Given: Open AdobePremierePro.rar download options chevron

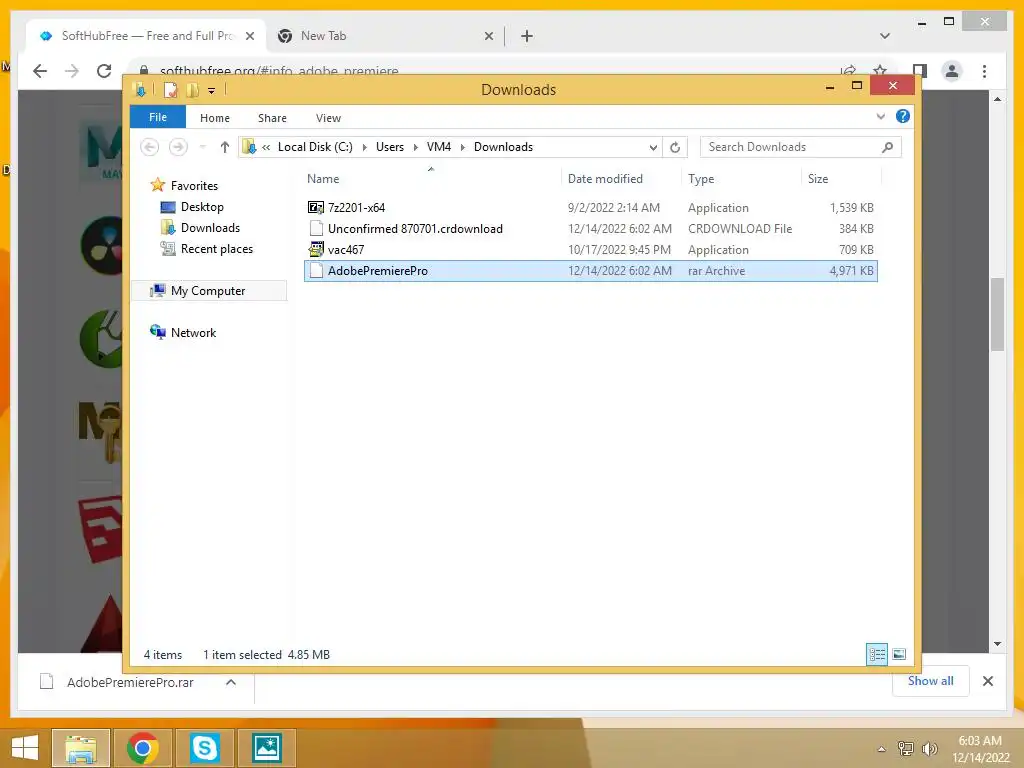Looking at the screenshot, I should [x=231, y=682].
